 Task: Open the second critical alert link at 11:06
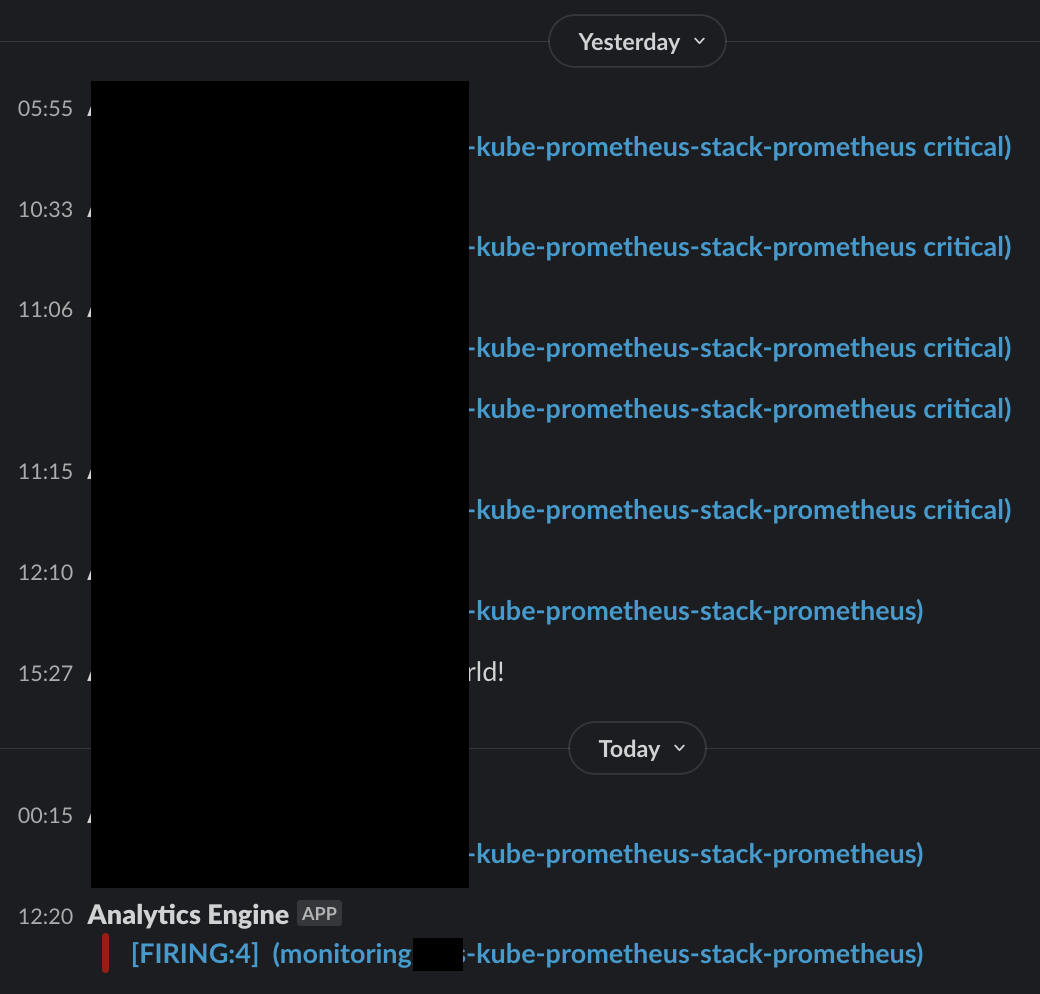coord(740,408)
